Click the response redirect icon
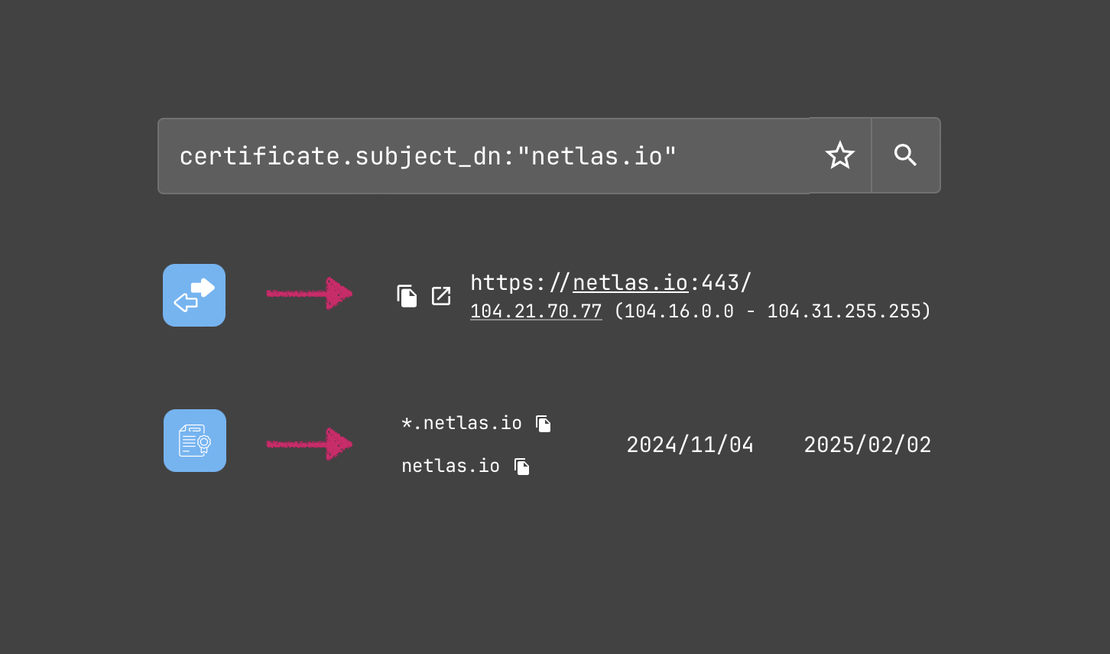This screenshot has width=1110, height=654. click(x=194, y=295)
